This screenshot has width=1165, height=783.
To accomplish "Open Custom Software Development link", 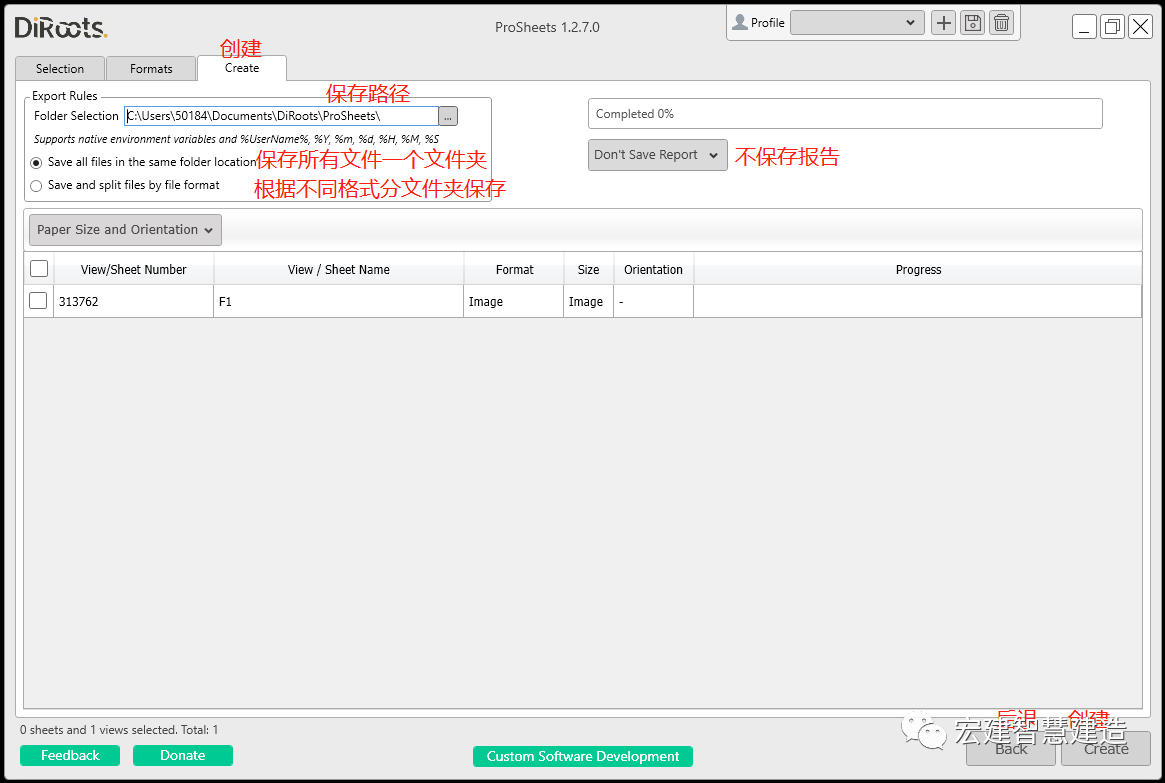I will click(582, 756).
